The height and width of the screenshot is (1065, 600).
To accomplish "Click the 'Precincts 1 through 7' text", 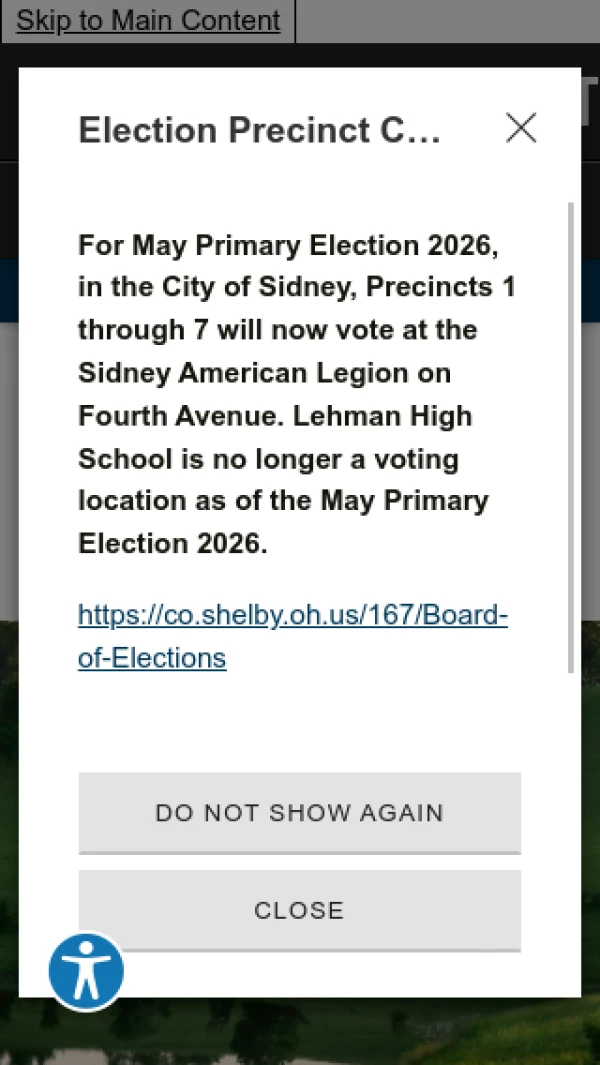I will [296, 309].
